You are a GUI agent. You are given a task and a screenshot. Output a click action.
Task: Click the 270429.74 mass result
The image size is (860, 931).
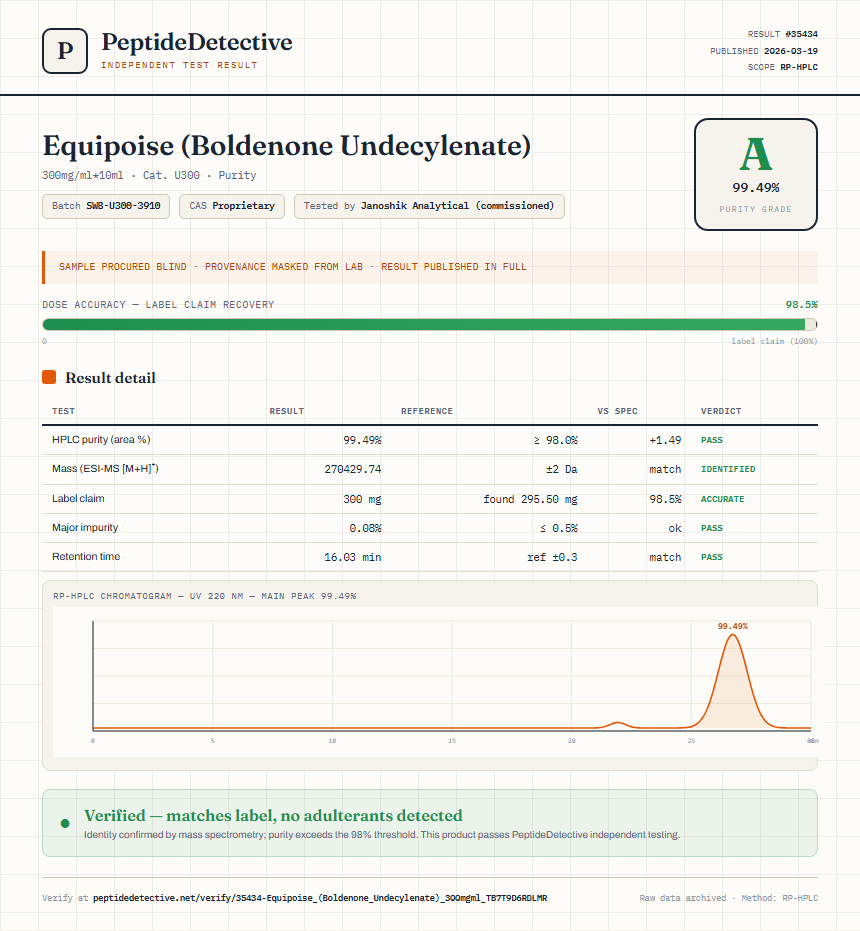tap(353, 469)
